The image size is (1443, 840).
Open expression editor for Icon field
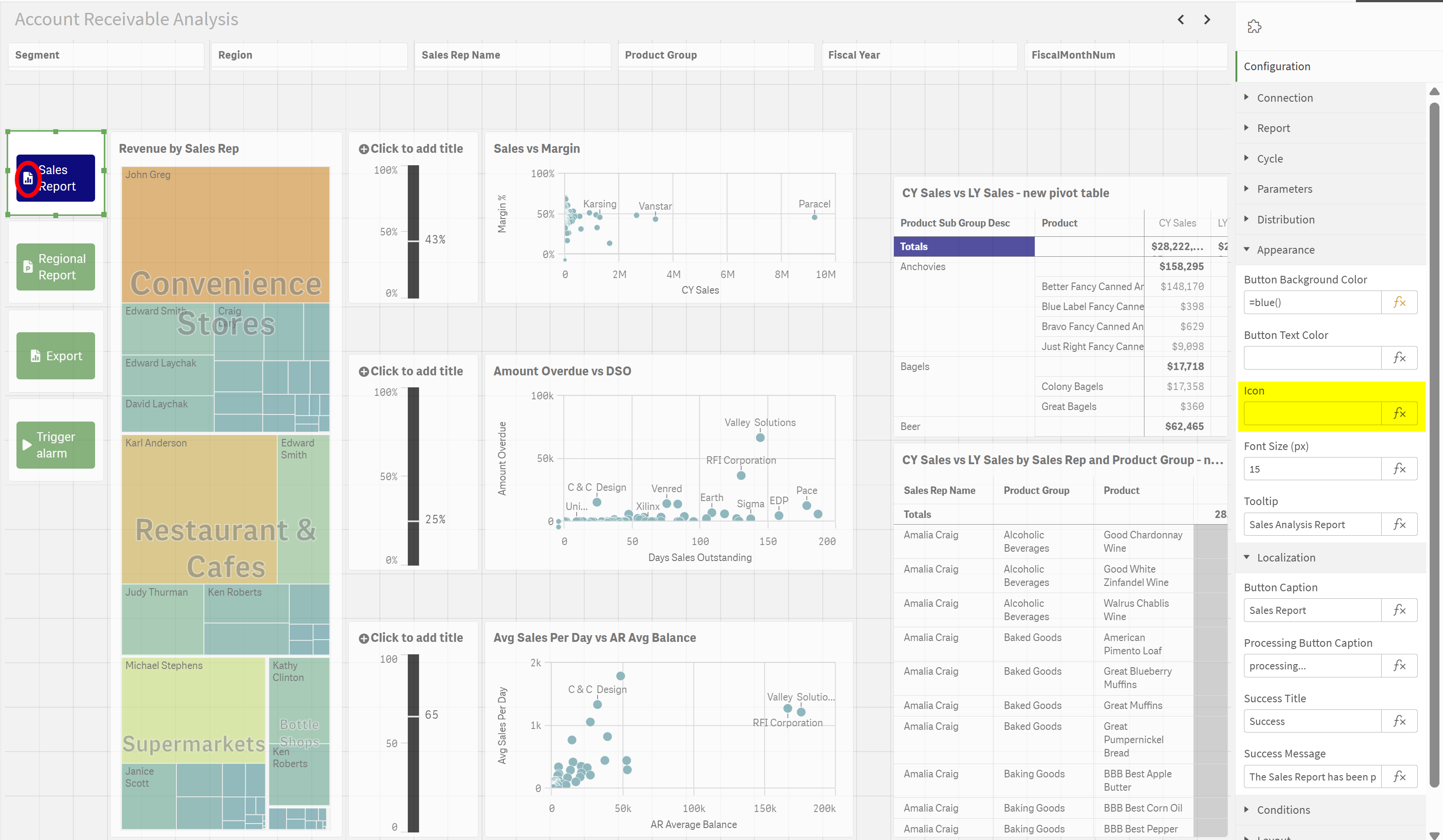click(1399, 414)
